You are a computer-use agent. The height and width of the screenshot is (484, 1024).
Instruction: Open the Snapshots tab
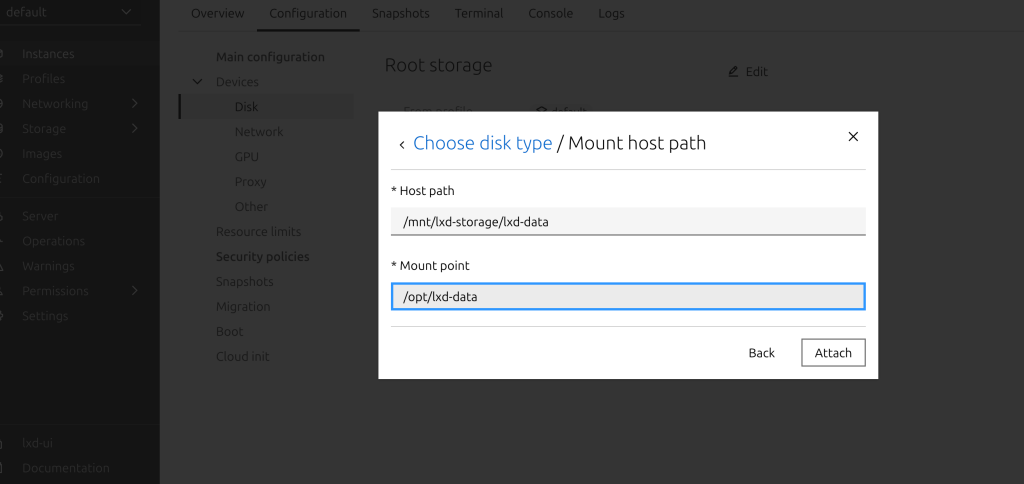tap(400, 14)
